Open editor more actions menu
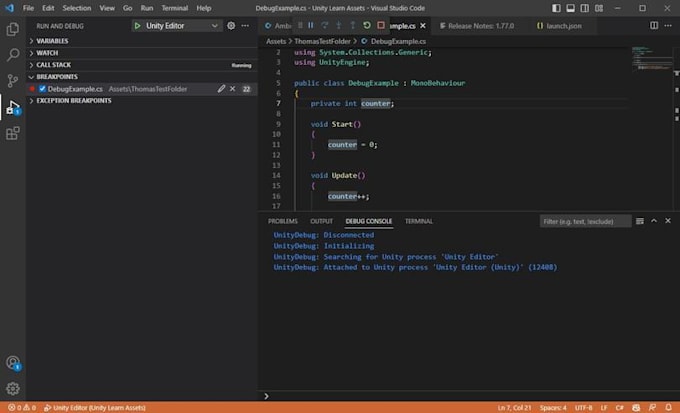This screenshot has height=413, width=680. coord(668,26)
